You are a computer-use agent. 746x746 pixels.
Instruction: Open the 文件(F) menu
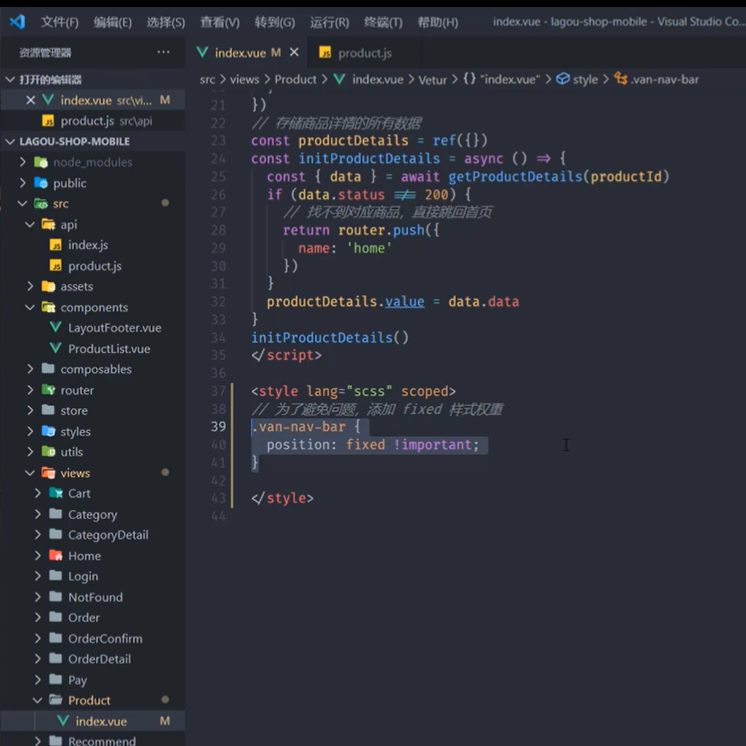pyautogui.click(x=59, y=22)
